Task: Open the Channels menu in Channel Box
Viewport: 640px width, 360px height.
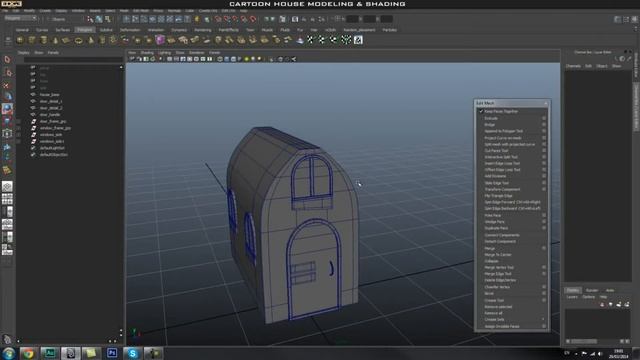Action: [x=573, y=66]
